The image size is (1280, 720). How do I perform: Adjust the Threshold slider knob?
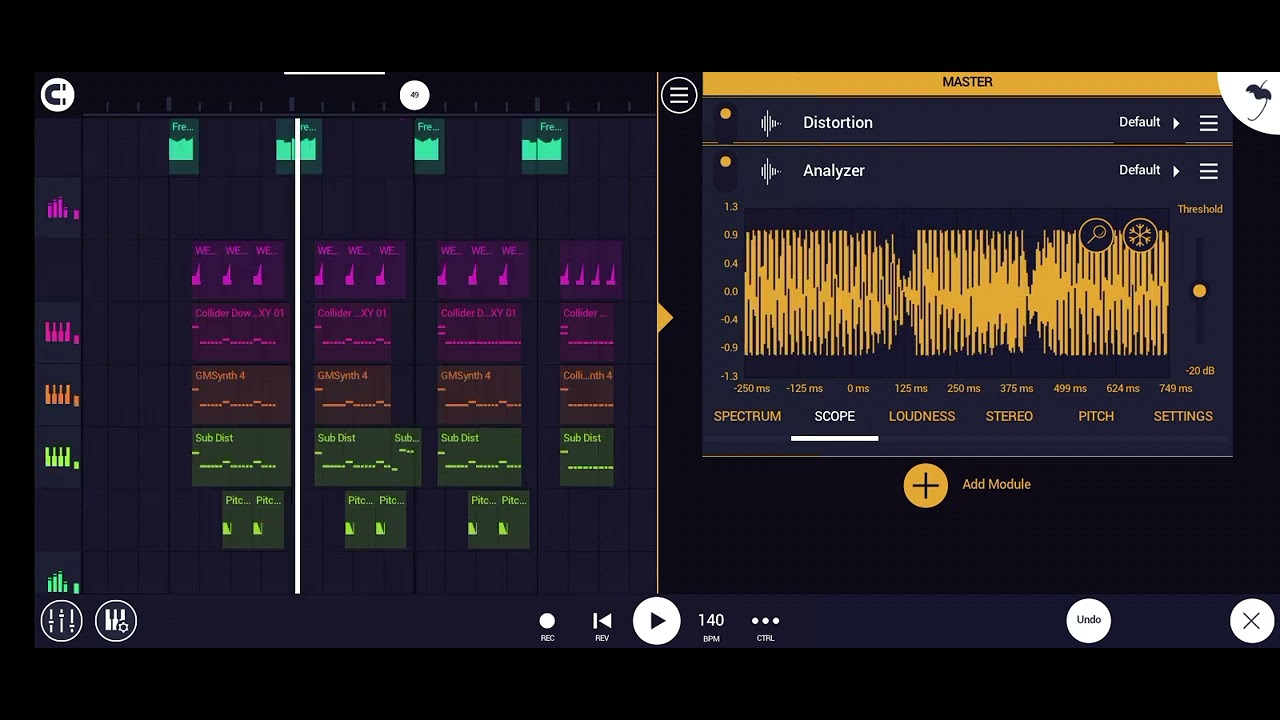(x=1199, y=291)
